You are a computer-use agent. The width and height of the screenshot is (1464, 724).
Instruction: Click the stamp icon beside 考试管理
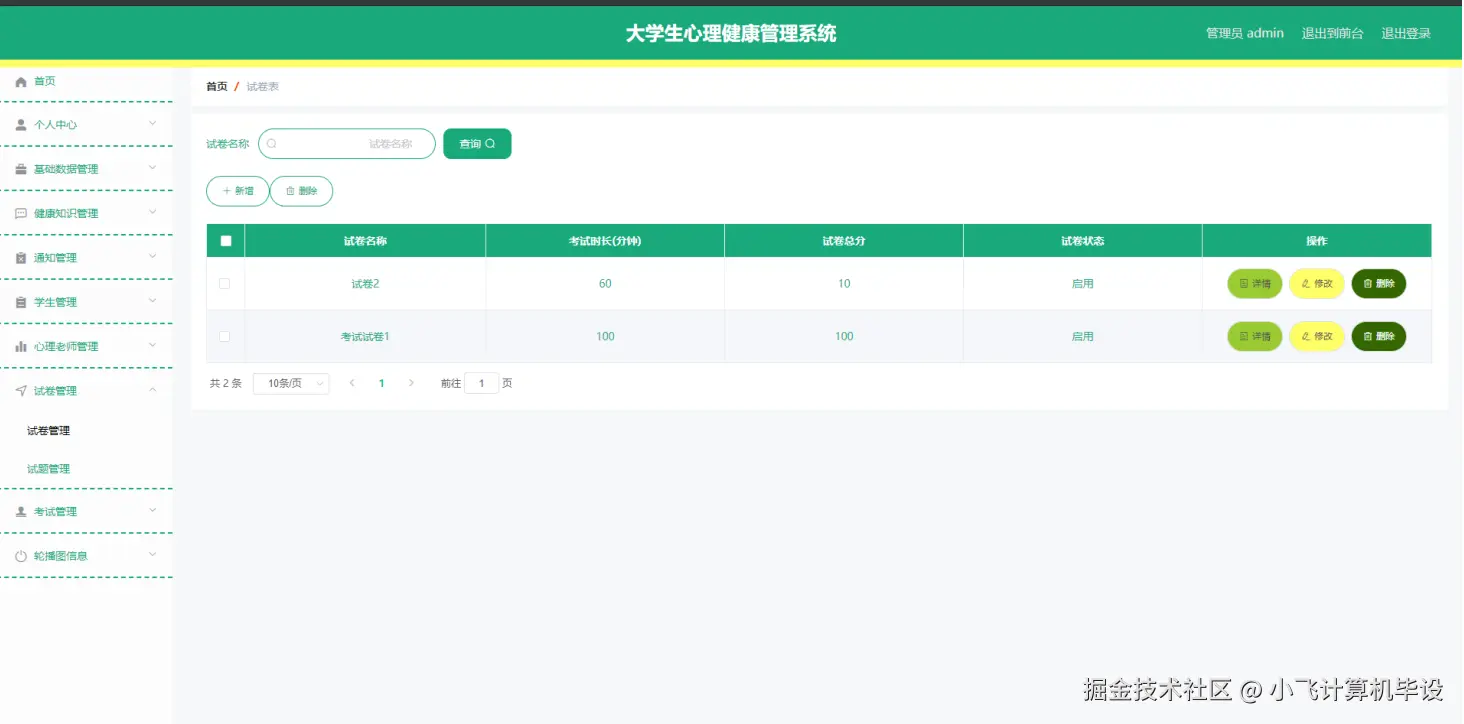(21, 512)
